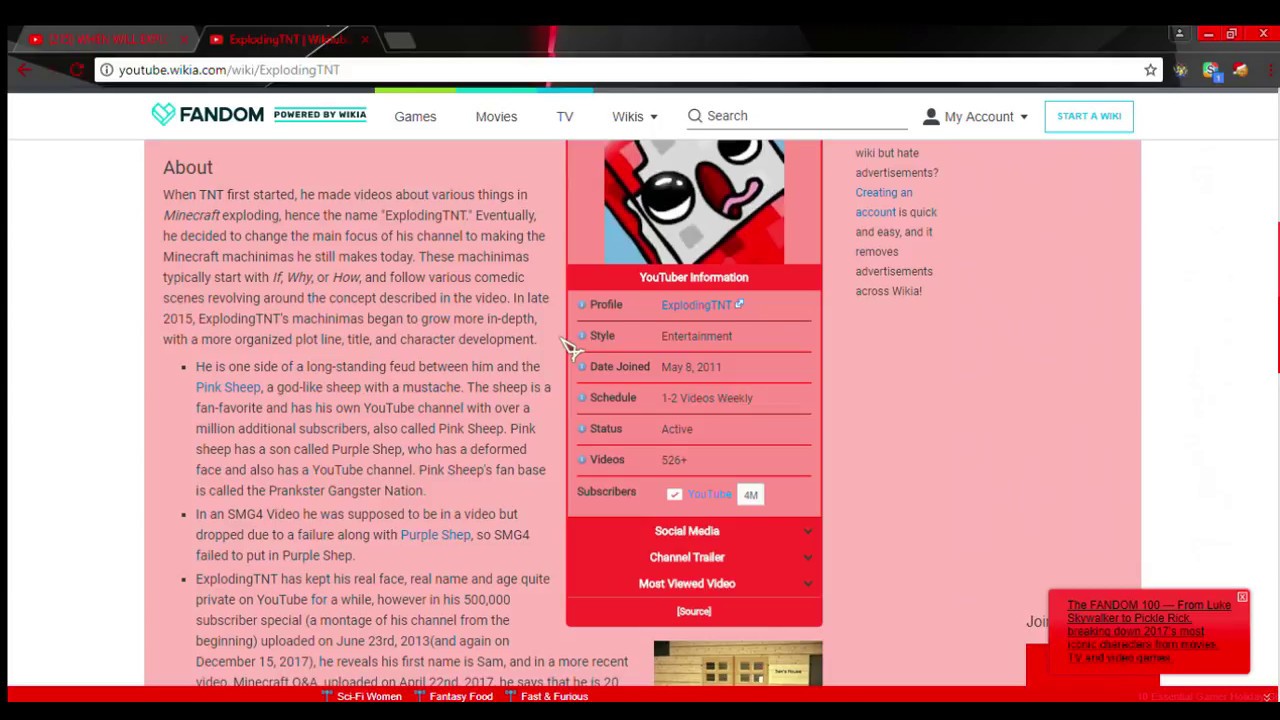This screenshot has height=720, width=1280.
Task: Click the '526+' videos value
Action: 674,460
